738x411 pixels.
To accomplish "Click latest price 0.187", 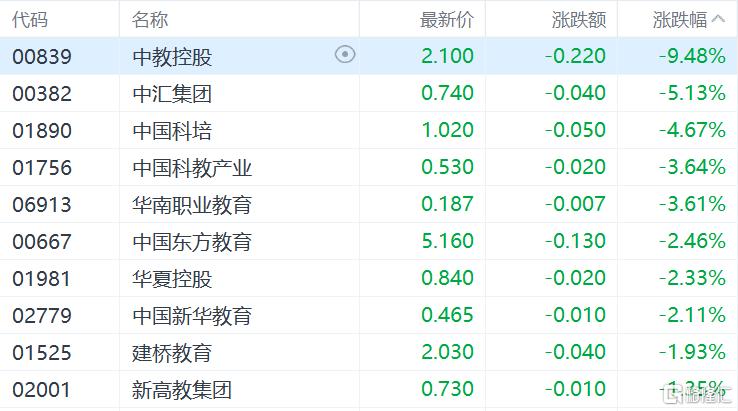I will coord(447,204).
